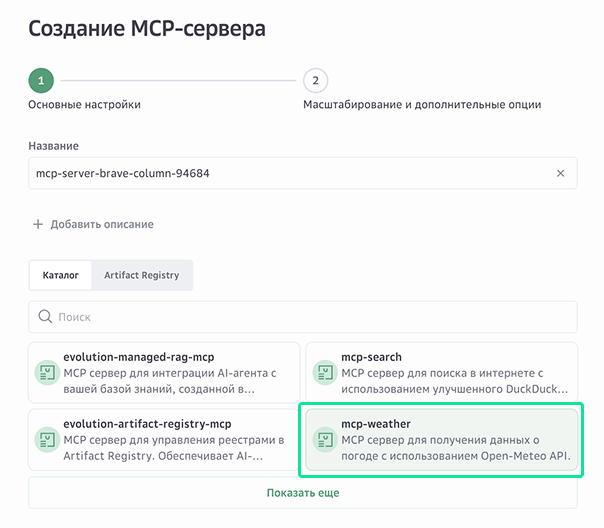Go to step 2 circle indicator
The width and height of the screenshot is (604, 528).
point(315,80)
